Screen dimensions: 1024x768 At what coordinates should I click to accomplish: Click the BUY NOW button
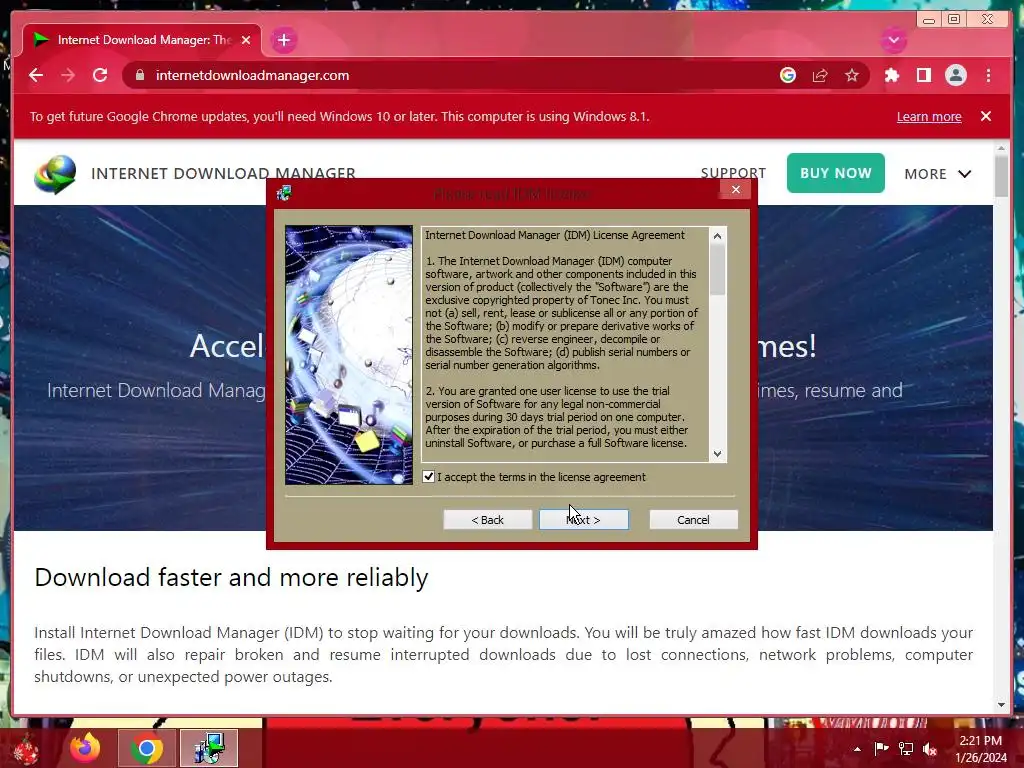pyautogui.click(x=835, y=173)
